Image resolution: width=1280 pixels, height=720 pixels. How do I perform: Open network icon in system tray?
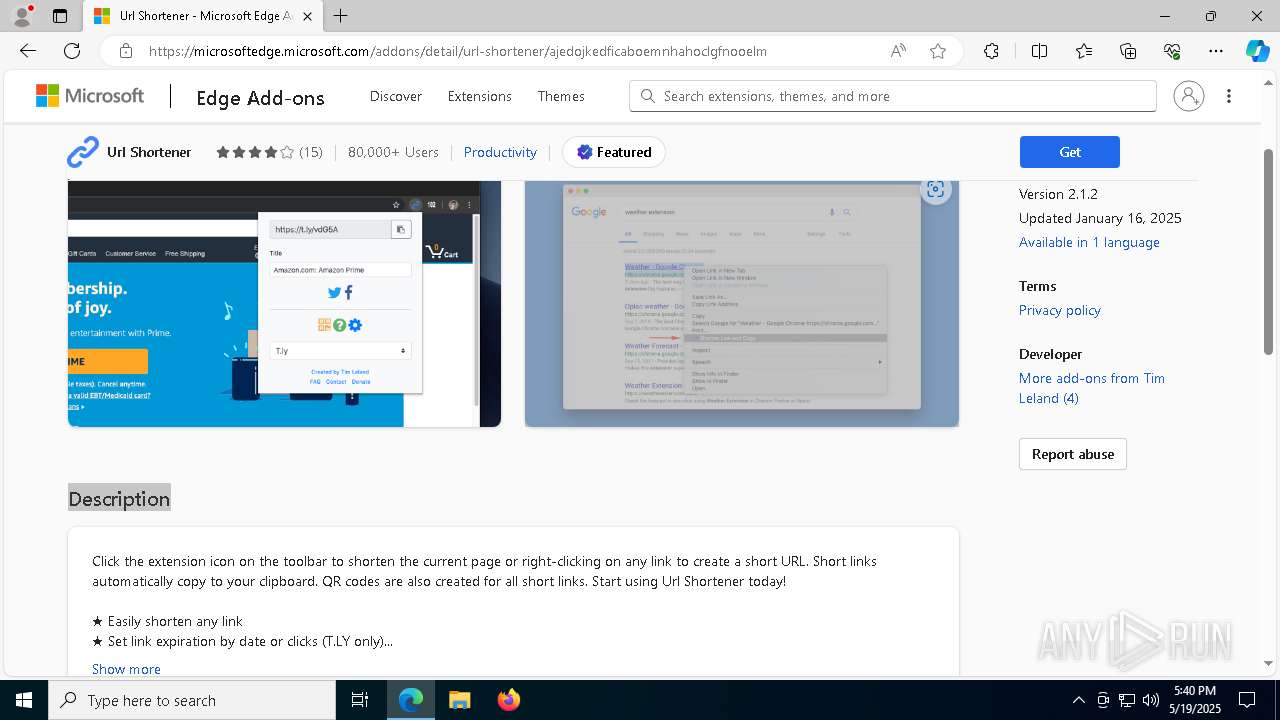click(x=1127, y=700)
